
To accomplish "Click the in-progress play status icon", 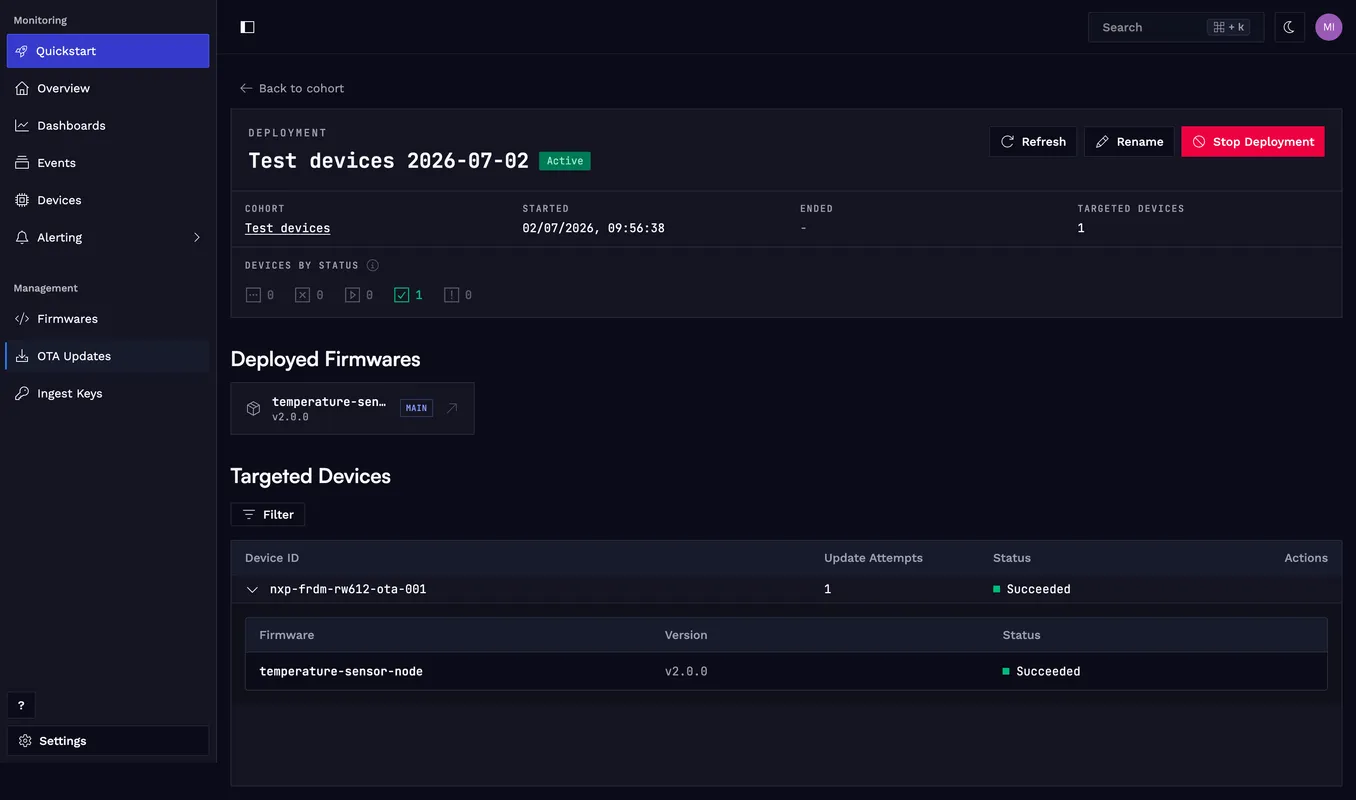I will click(352, 295).
